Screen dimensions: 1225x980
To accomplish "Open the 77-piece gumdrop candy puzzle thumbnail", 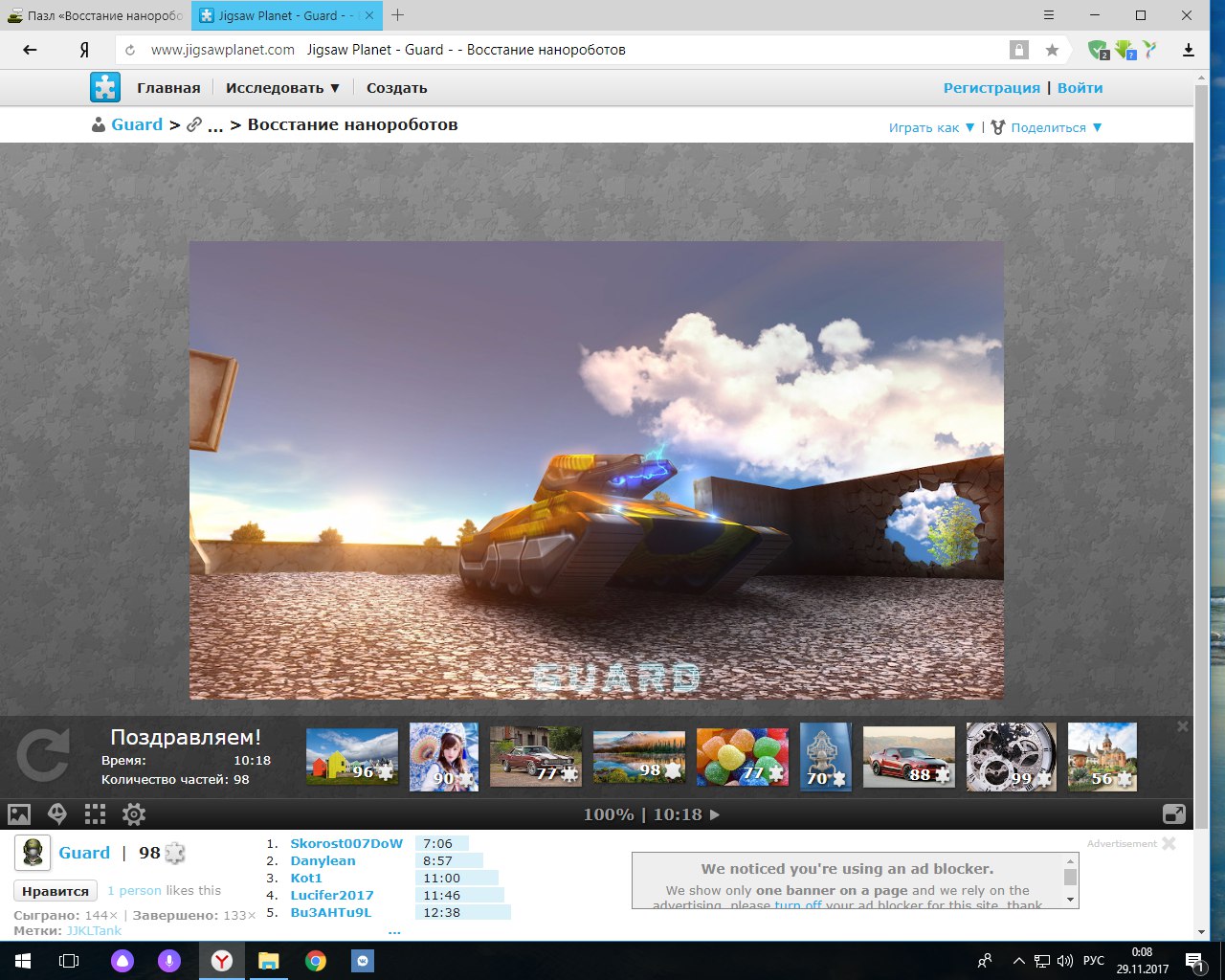I will click(743, 756).
